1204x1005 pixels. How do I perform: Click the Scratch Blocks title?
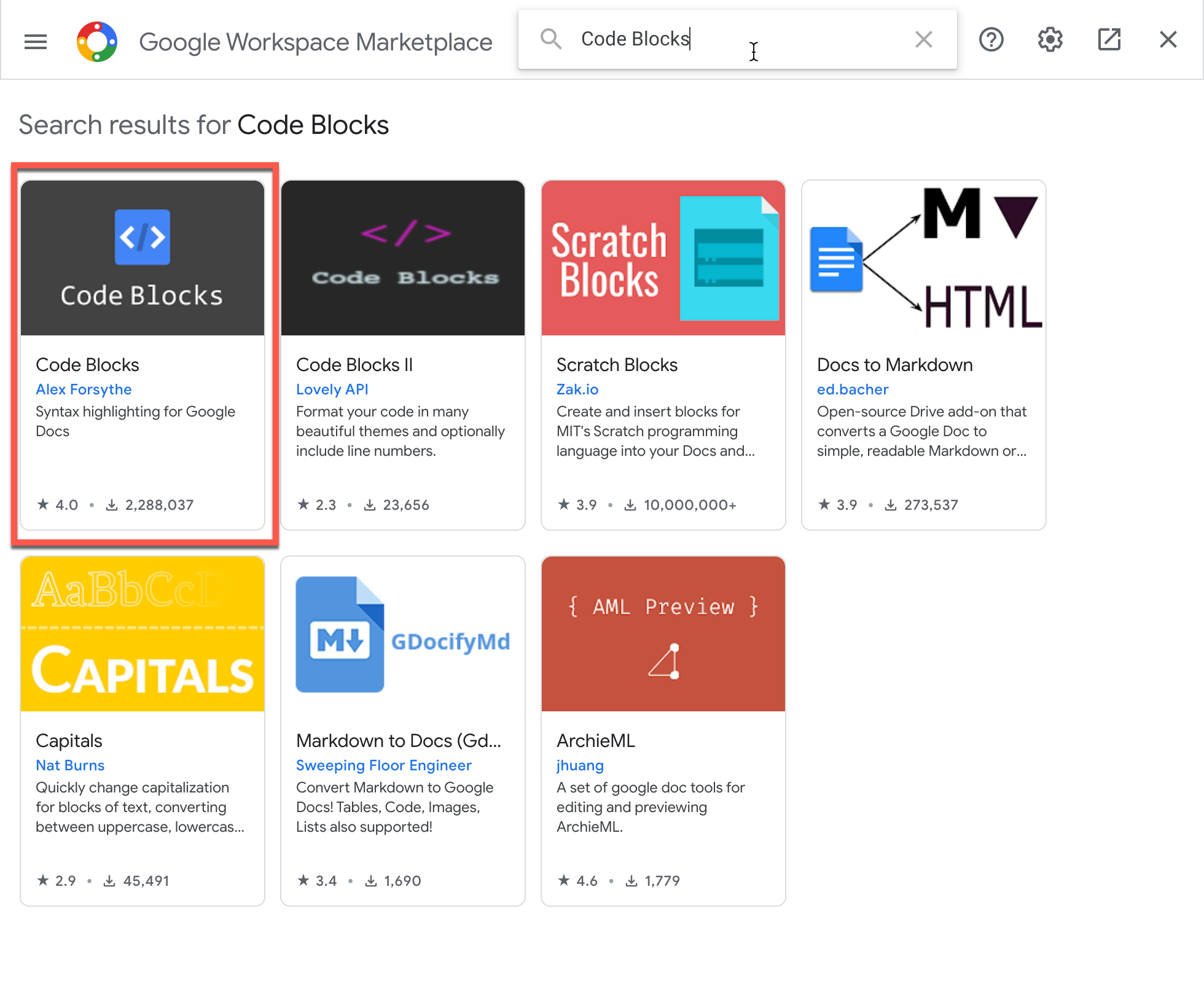(617, 365)
